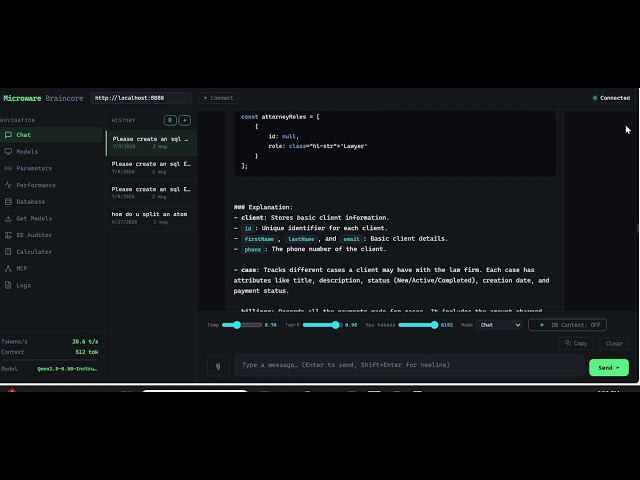
Task: Open the Mode dropdown showing Chat
Action: [500, 325]
